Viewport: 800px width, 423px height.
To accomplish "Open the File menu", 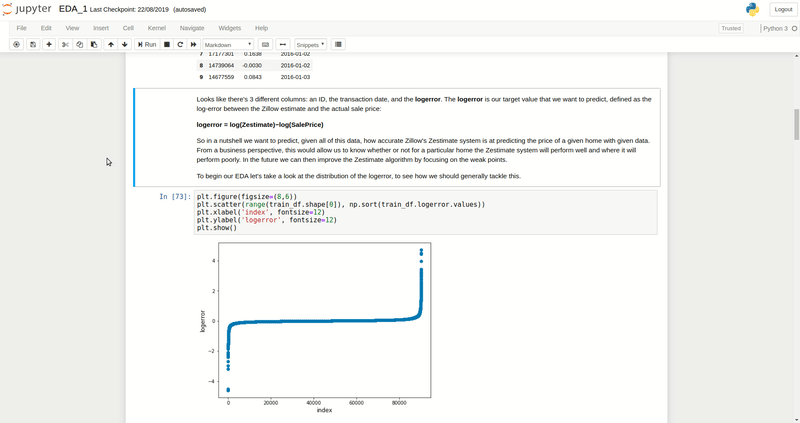I will click(21, 28).
